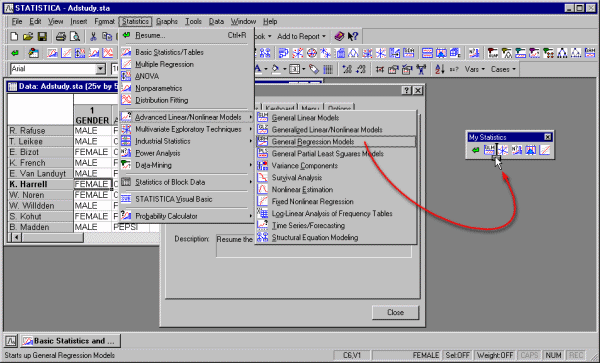This screenshot has height=363, width=600.
Task: Click the sort ascending A-Z icon
Action: tap(439, 69)
